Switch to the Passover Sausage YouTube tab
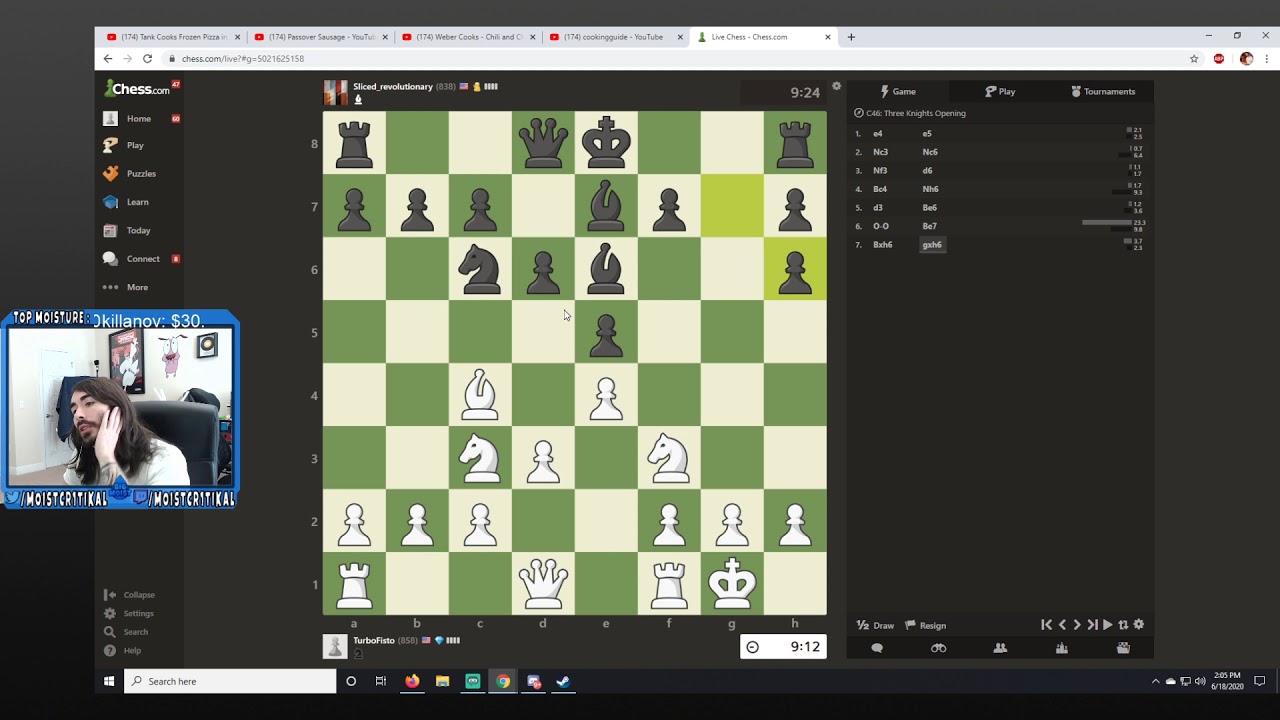The width and height of the screenshot is (1280, 720). [x=319, y=37]
